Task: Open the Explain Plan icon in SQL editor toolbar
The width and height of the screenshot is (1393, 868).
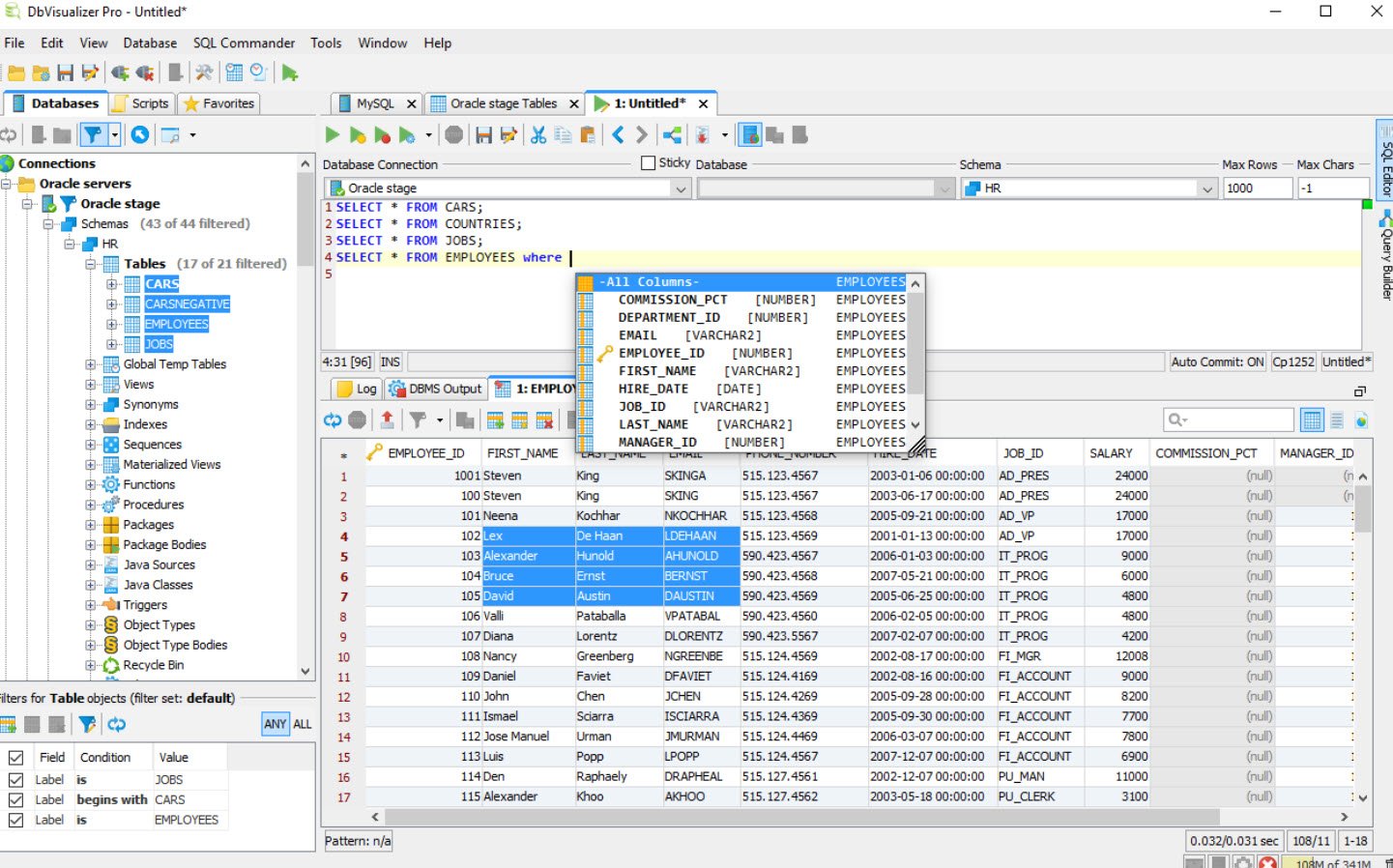Action: 406,134
